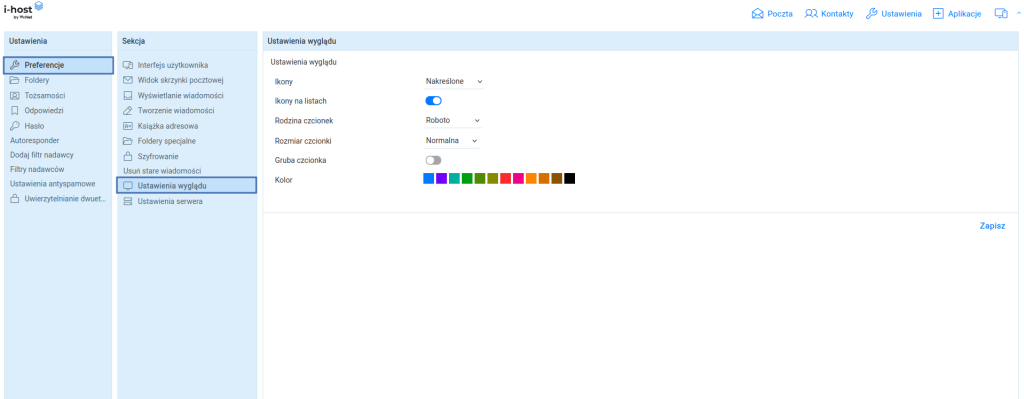1024x399 pixels.
Task: Open Usuń stare wiadomości section
Action: [162, 170]
